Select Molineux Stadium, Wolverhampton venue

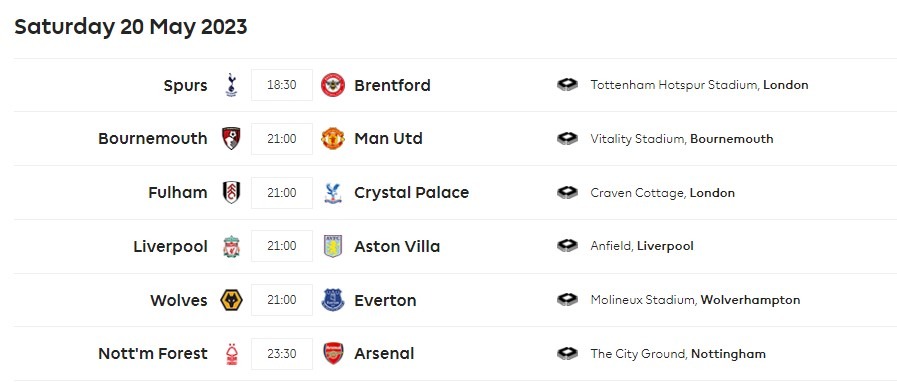[695, 300]
